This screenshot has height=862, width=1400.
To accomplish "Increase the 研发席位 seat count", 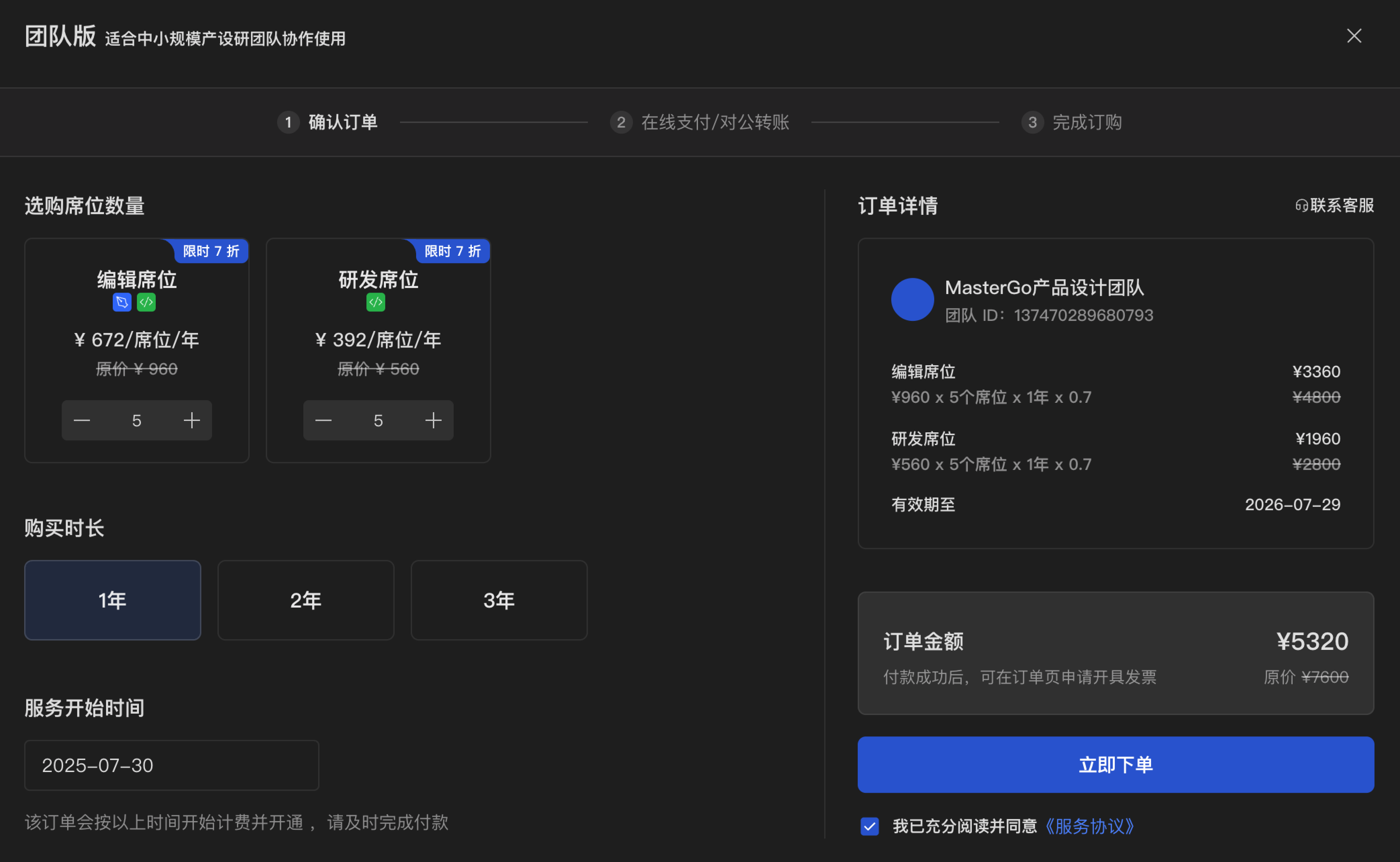I will pyautogui.click(x=434, y=421).
